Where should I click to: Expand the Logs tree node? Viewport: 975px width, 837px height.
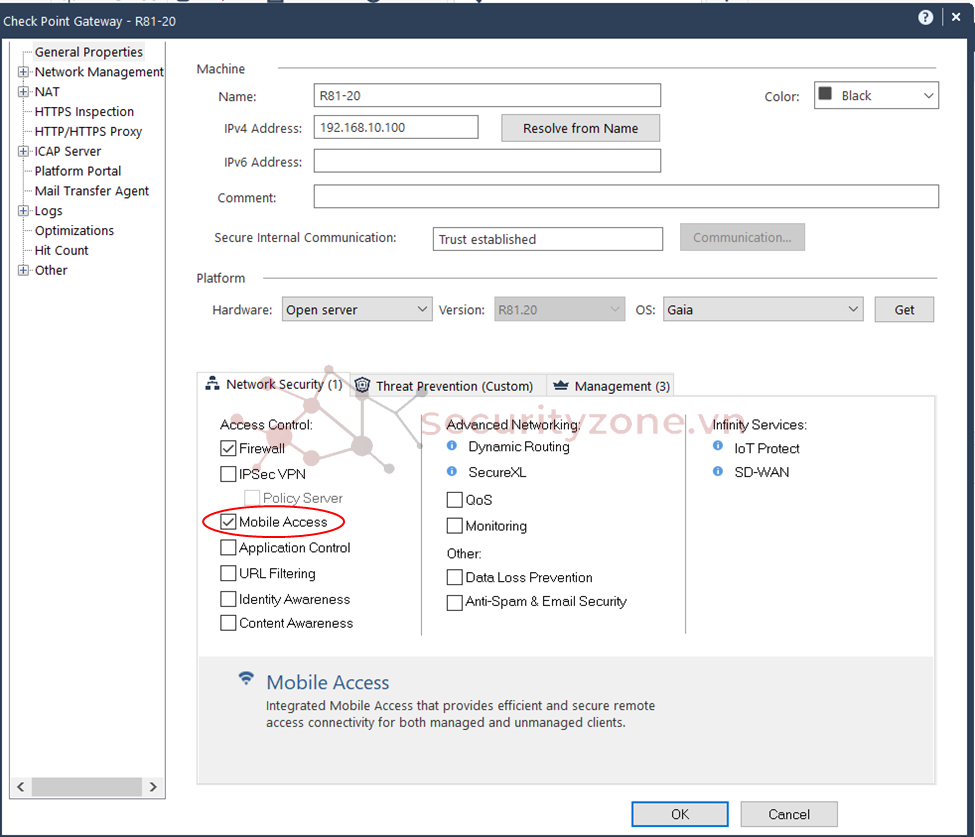pos(23,211)
